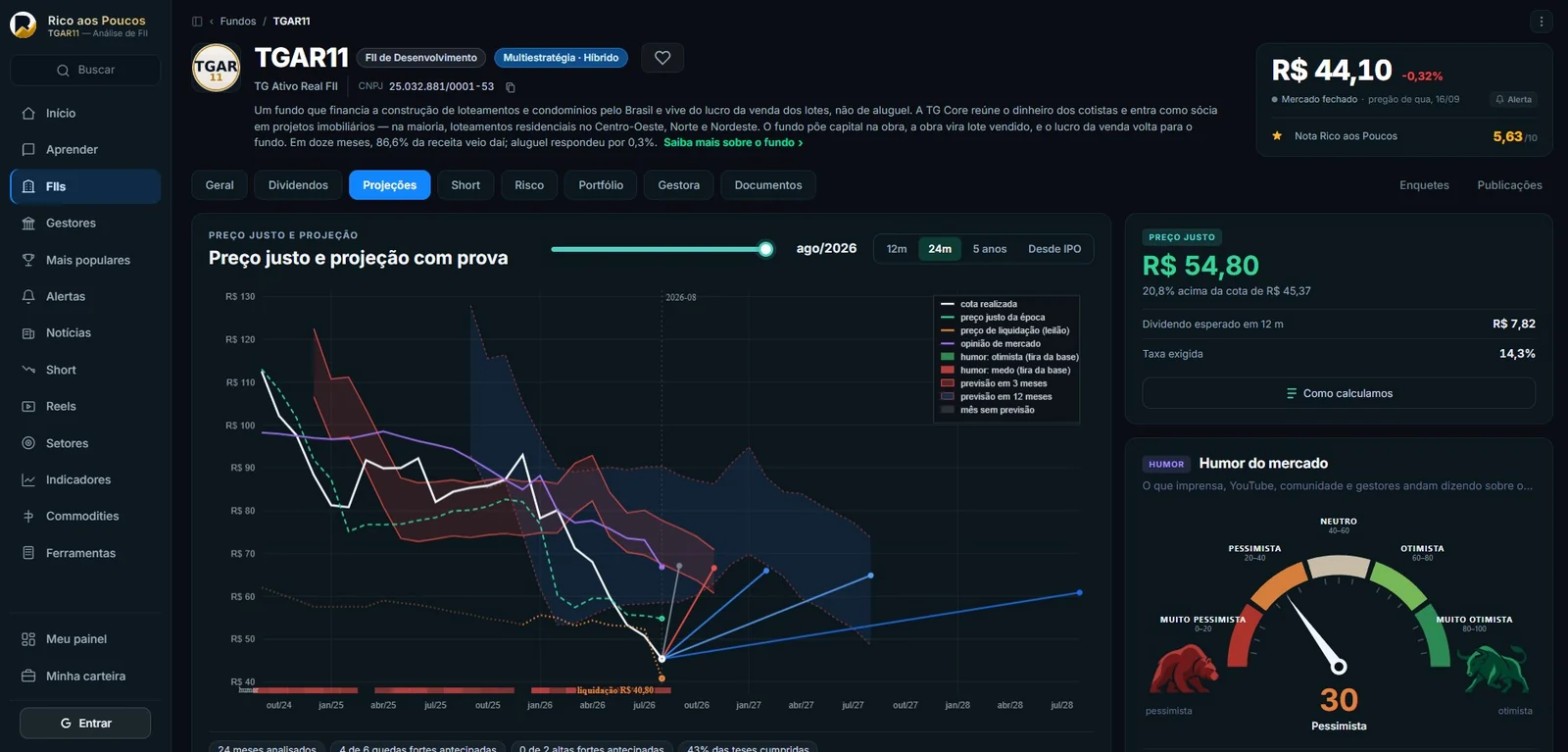The height and width of the screenshot is (752, 1568).
Task: Toggle previsão em 12 meses legend
Action: [x=997, y=397]
